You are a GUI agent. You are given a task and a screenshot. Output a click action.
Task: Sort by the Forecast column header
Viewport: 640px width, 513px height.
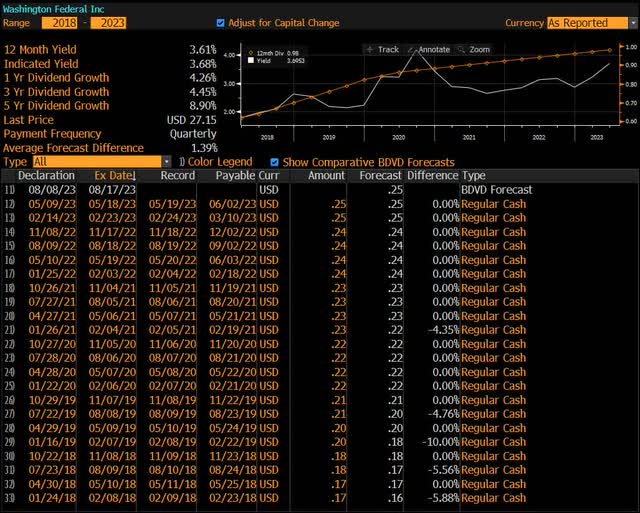[380, 175]
